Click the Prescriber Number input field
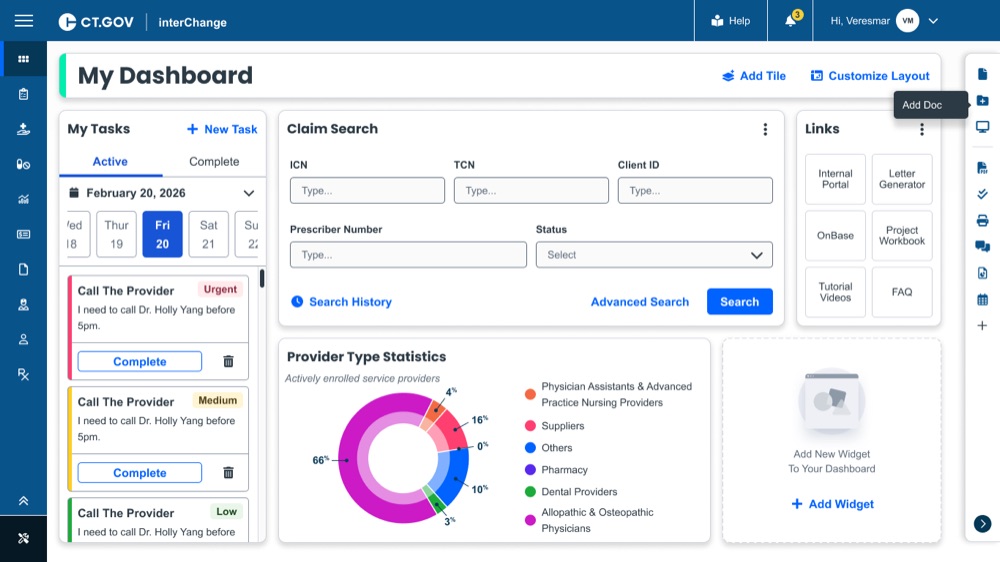1000x562 pixels. click(408, 255)
